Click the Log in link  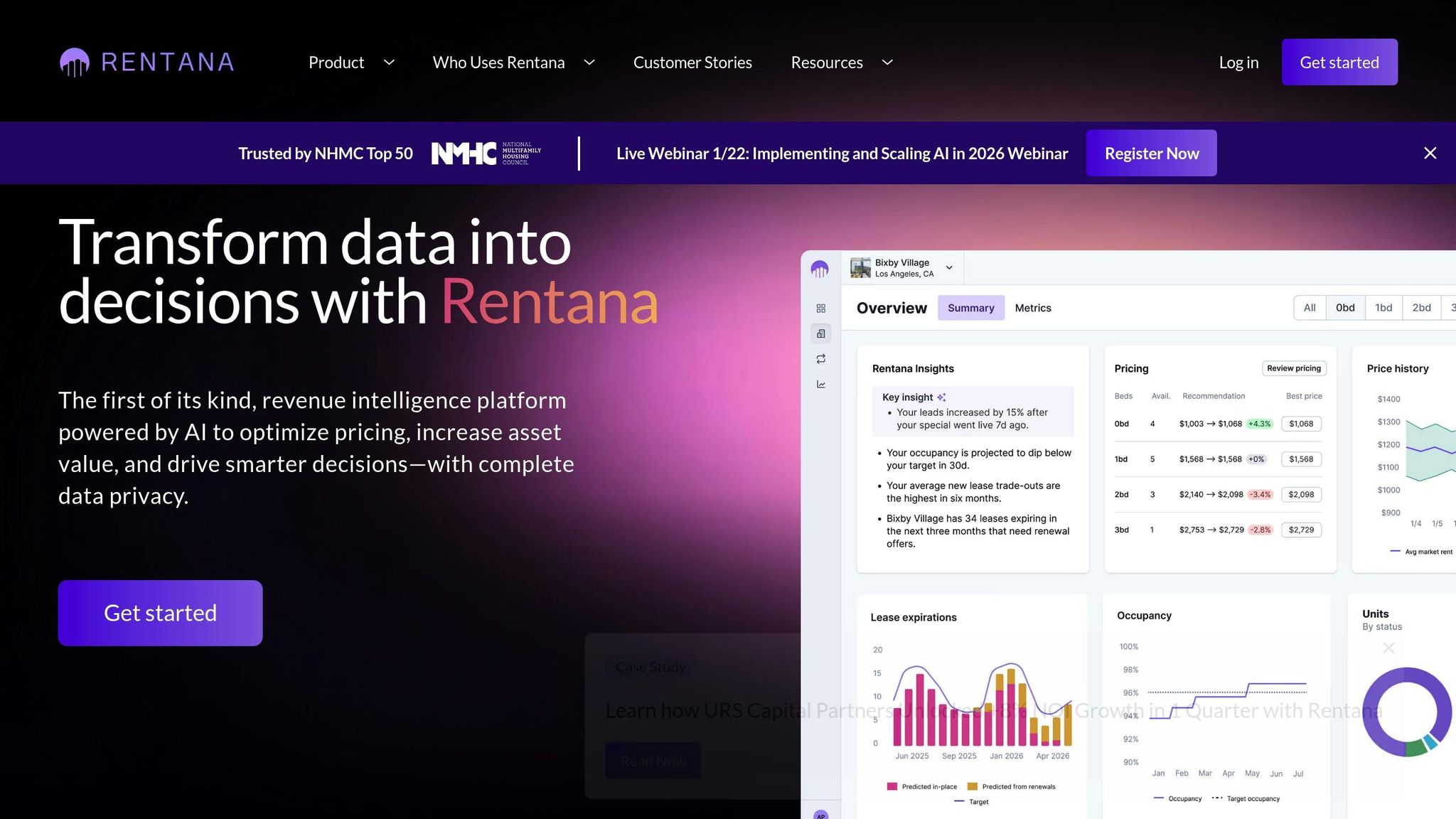point(1238,63)
